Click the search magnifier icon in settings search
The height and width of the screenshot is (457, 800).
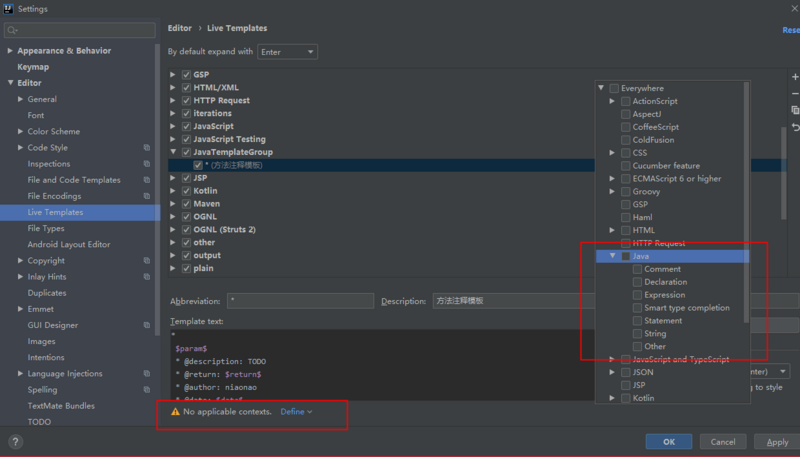pos(12,30)
